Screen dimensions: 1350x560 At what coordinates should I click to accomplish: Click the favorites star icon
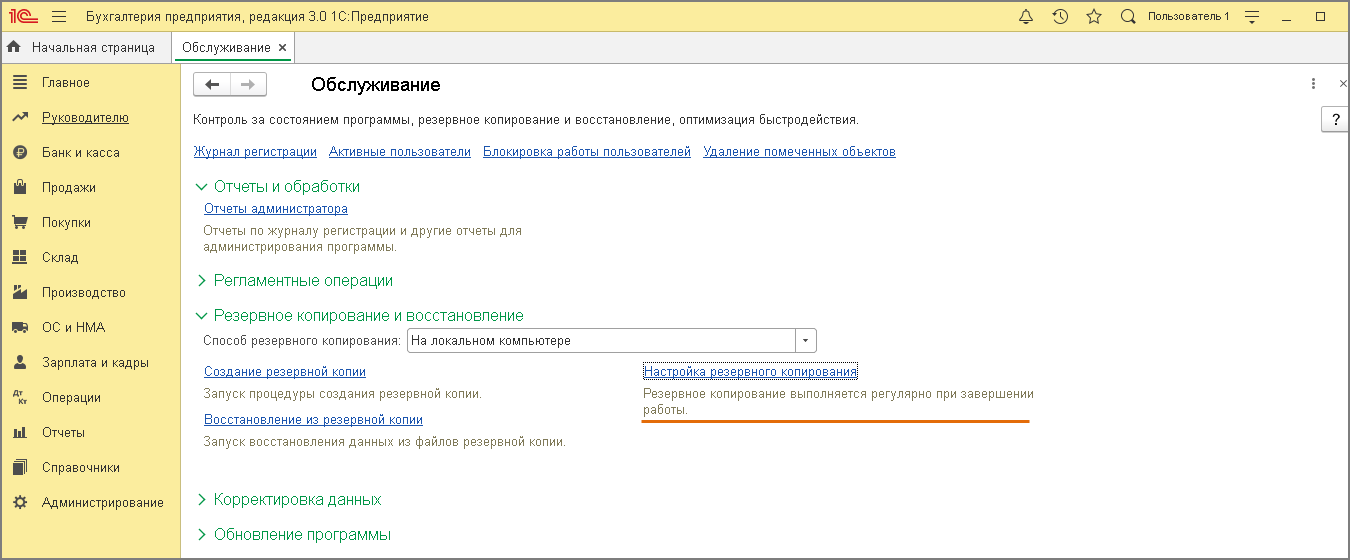tap(1094, 17)
